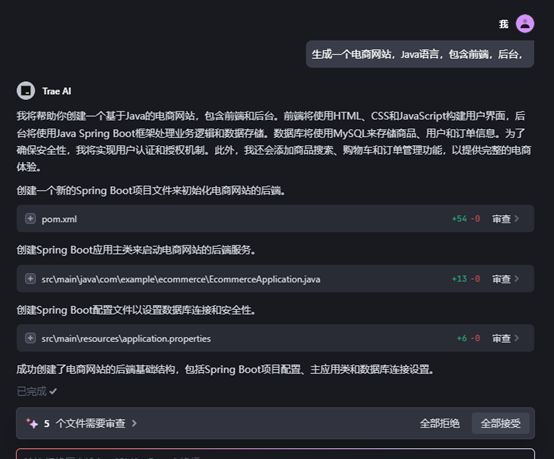Expand the 5 个文件需要审查 list chevron

134,423
